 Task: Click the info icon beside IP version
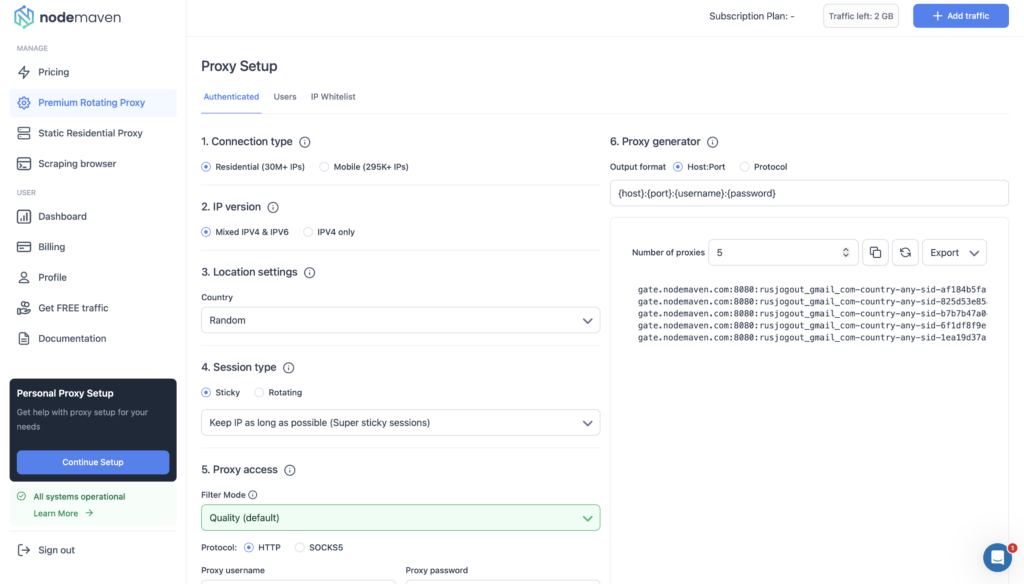[x=273, y=207]
